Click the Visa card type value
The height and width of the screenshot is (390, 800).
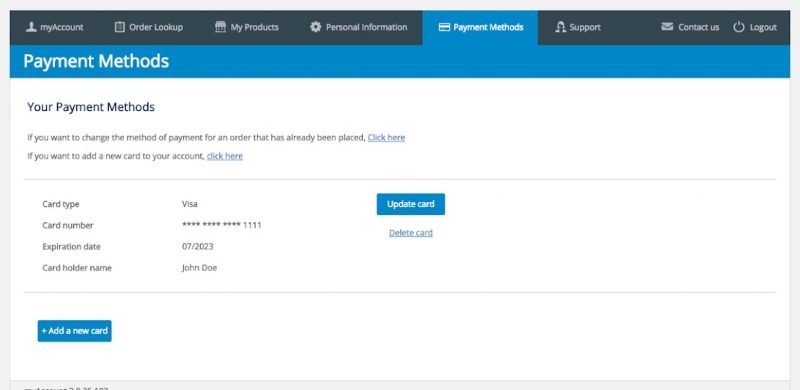click(190, 204)
